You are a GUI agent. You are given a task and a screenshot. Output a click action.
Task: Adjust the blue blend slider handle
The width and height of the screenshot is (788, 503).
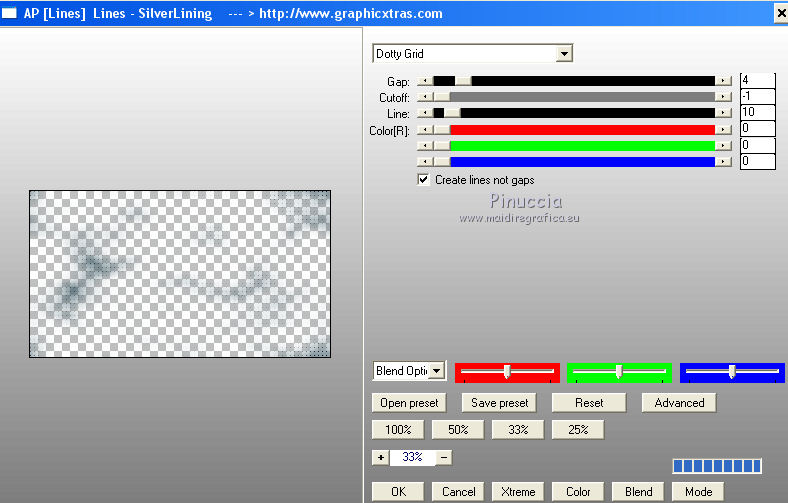pyautogui.click(x=732, y=371)
